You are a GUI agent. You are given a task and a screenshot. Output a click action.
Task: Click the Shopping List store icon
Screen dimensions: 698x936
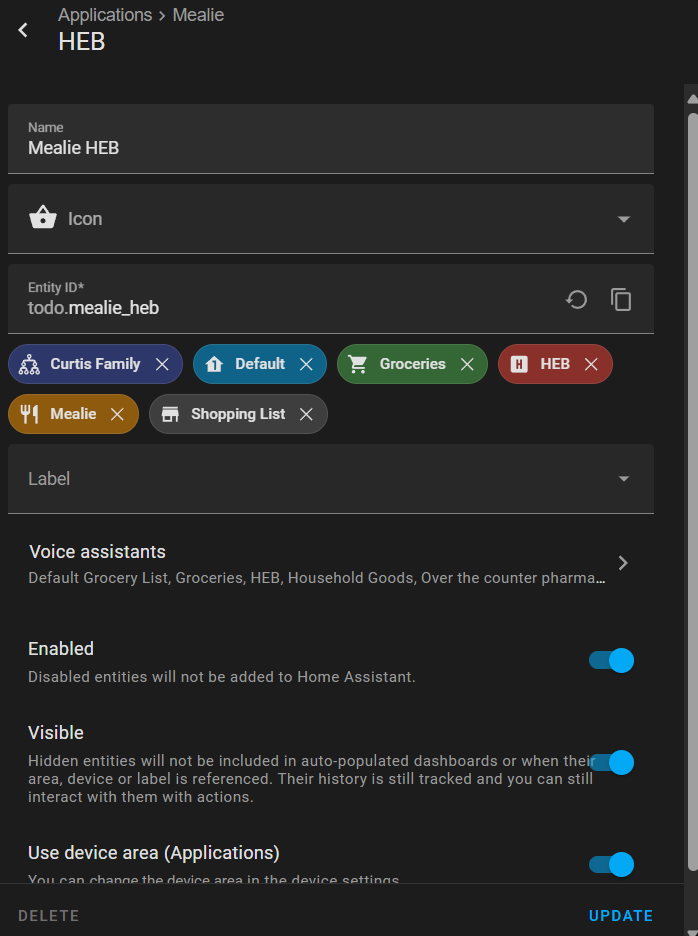click(x=170, y=414)
